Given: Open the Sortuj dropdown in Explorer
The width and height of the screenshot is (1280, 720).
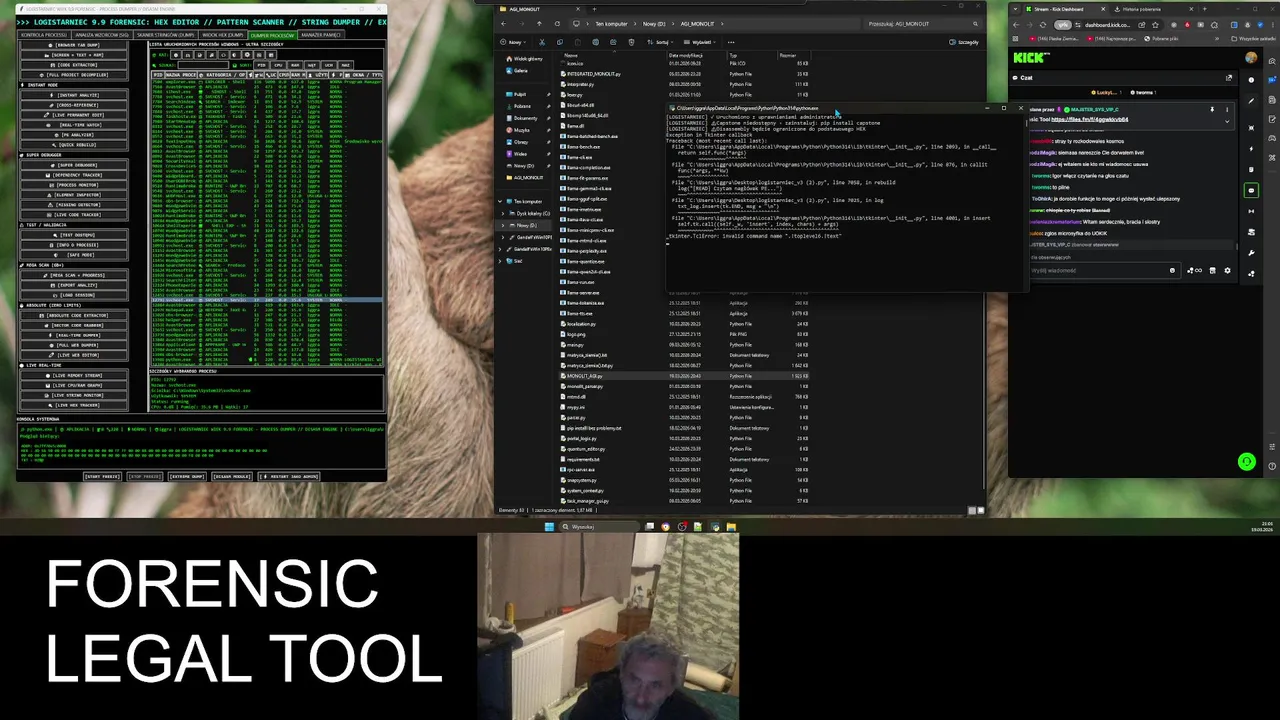Looking at the screenshot, I should [660, 42].
